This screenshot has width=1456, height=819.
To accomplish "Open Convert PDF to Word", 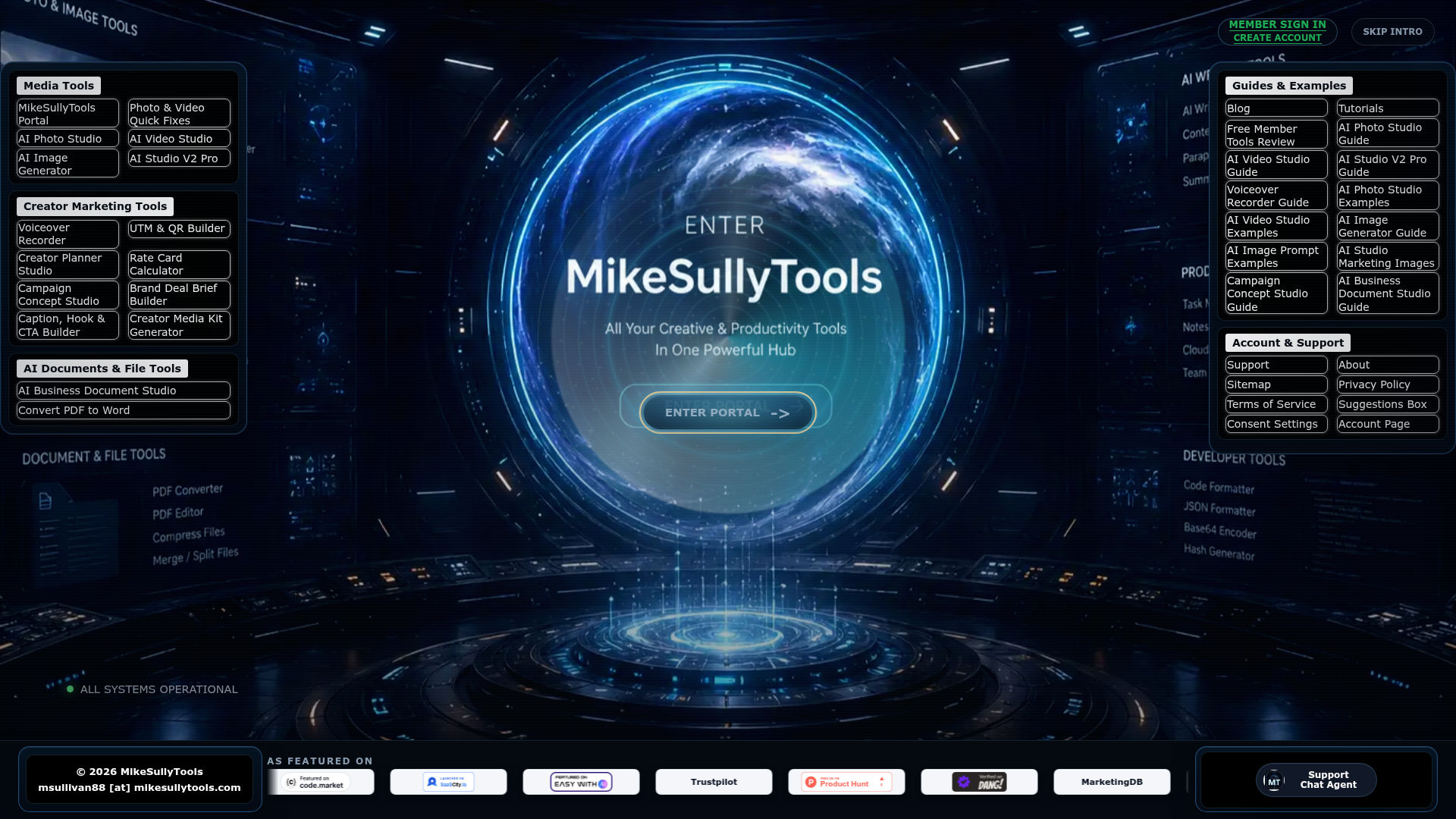I will click(x=124, y=410).
